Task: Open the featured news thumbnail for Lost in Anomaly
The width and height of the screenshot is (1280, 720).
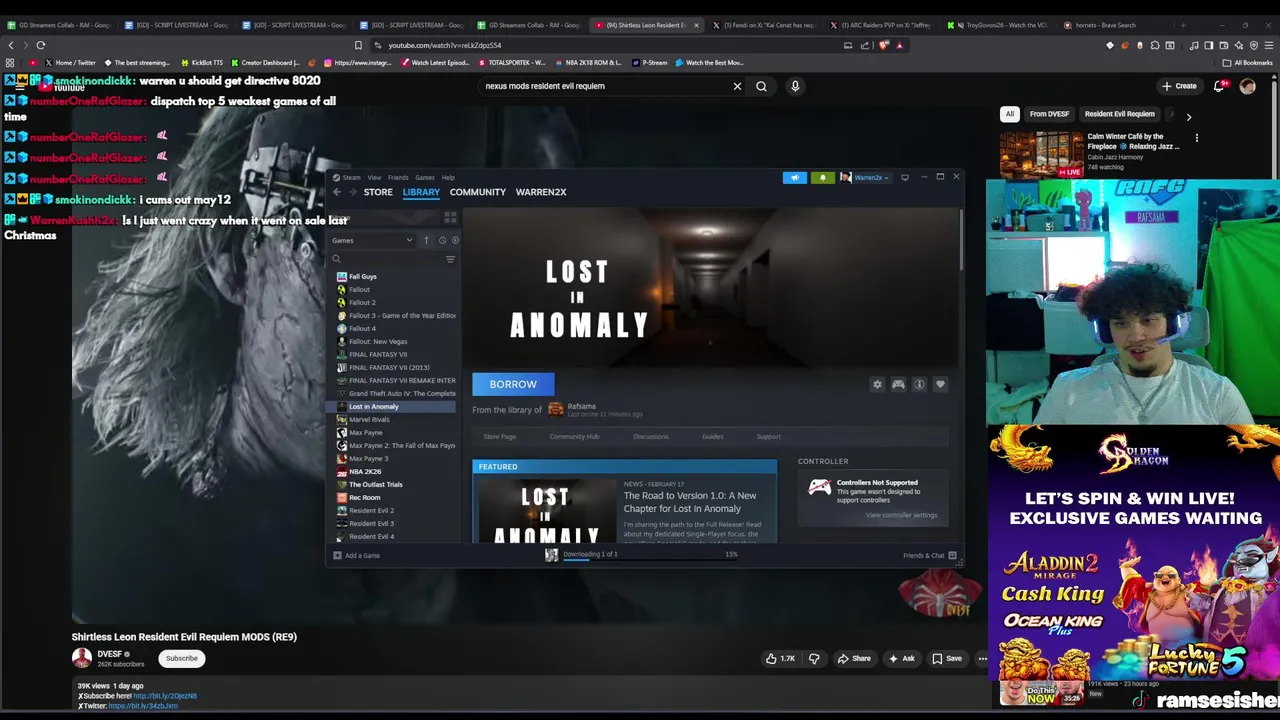Action: (x=546, y=510)
